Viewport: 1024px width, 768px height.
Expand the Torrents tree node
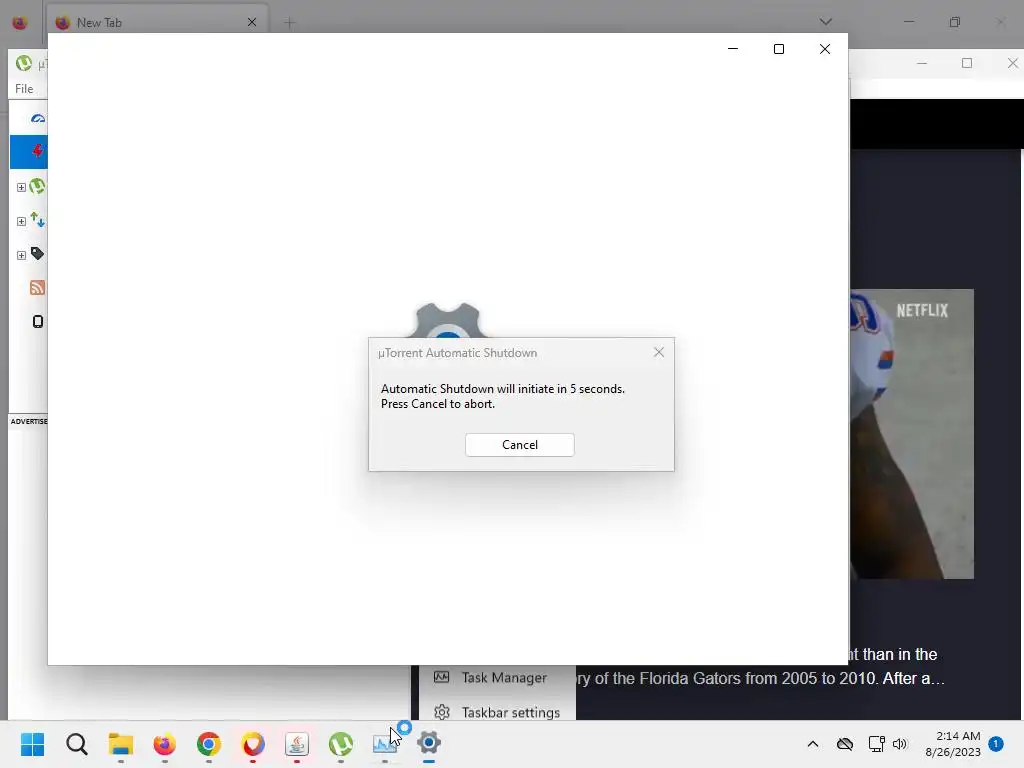[21, 187]
